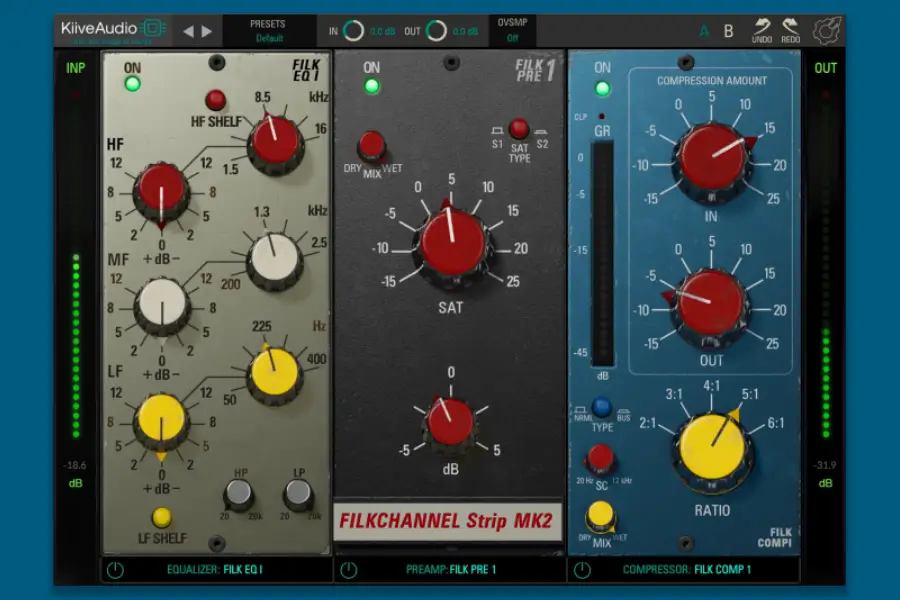Toggle the NRML/BUS TYPE blue button

click(x=602, y=407)
